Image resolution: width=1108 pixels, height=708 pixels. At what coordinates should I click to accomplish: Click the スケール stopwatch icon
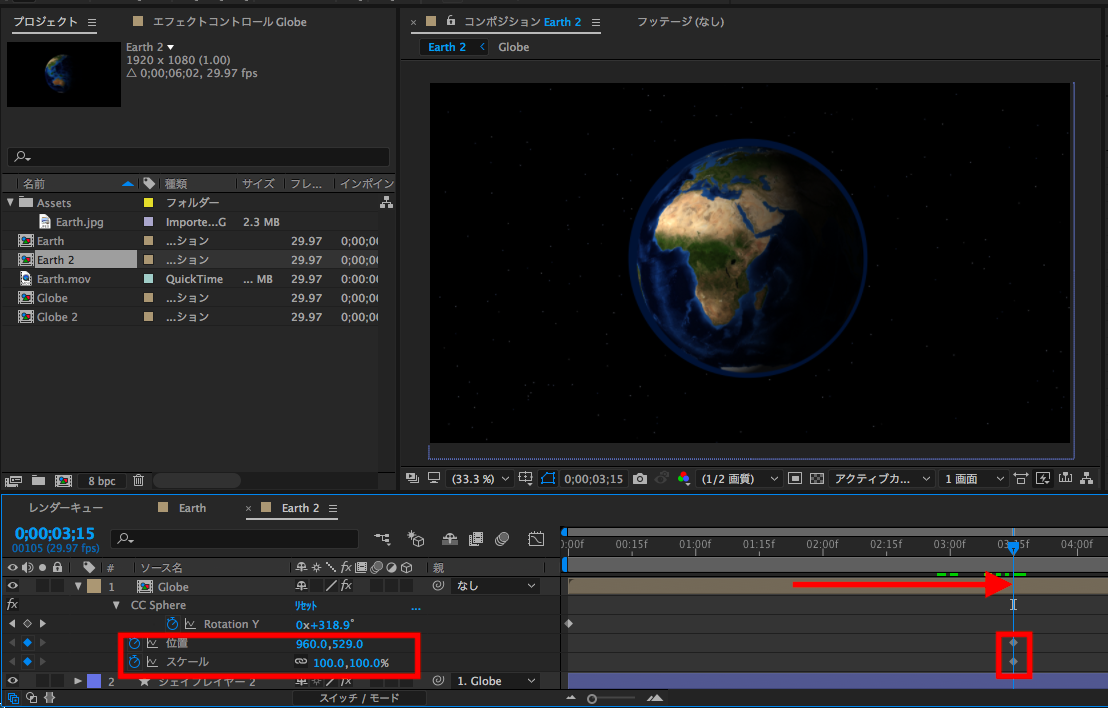135,662
